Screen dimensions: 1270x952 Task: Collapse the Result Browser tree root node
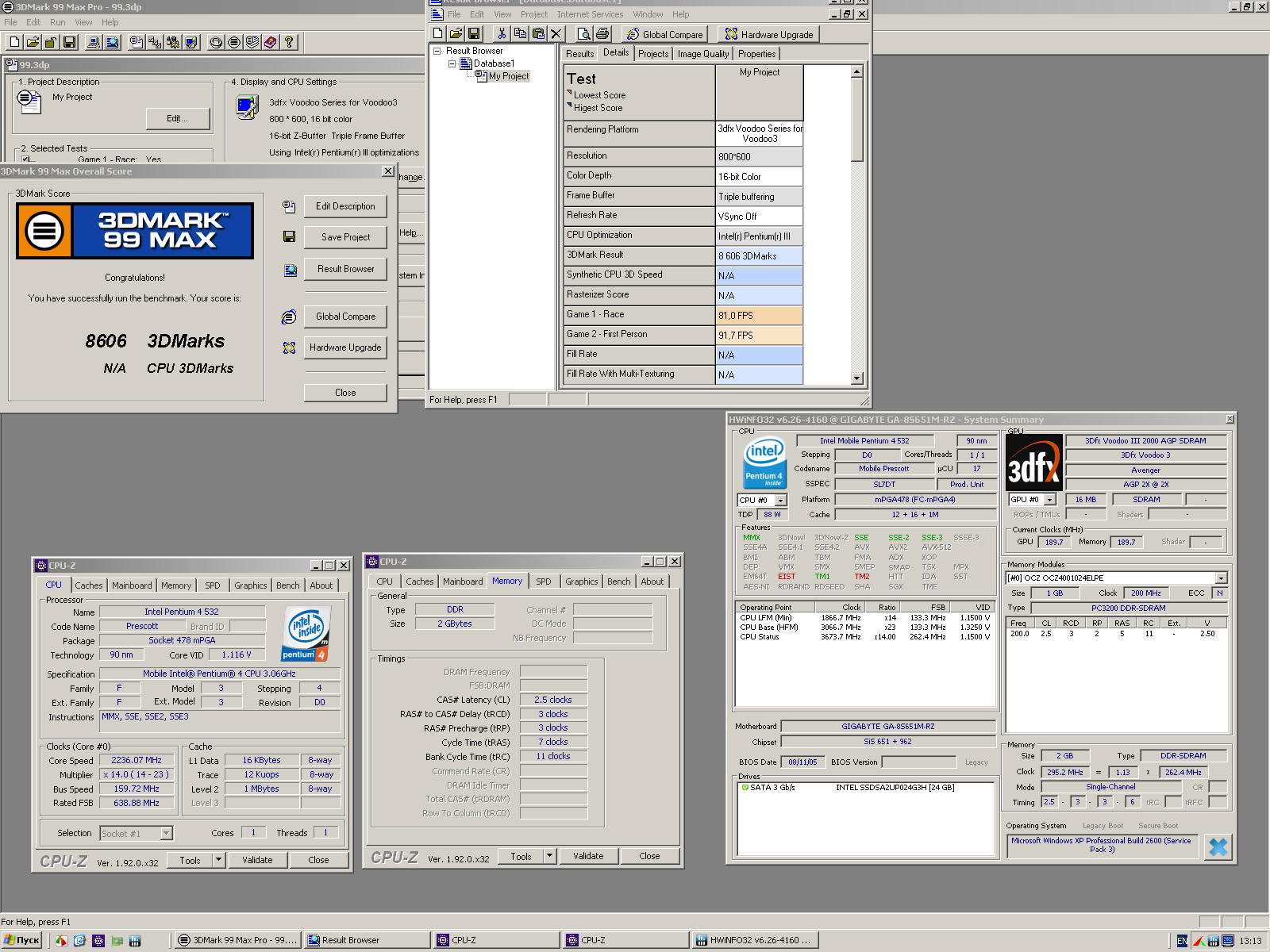[x=437, y=51]
